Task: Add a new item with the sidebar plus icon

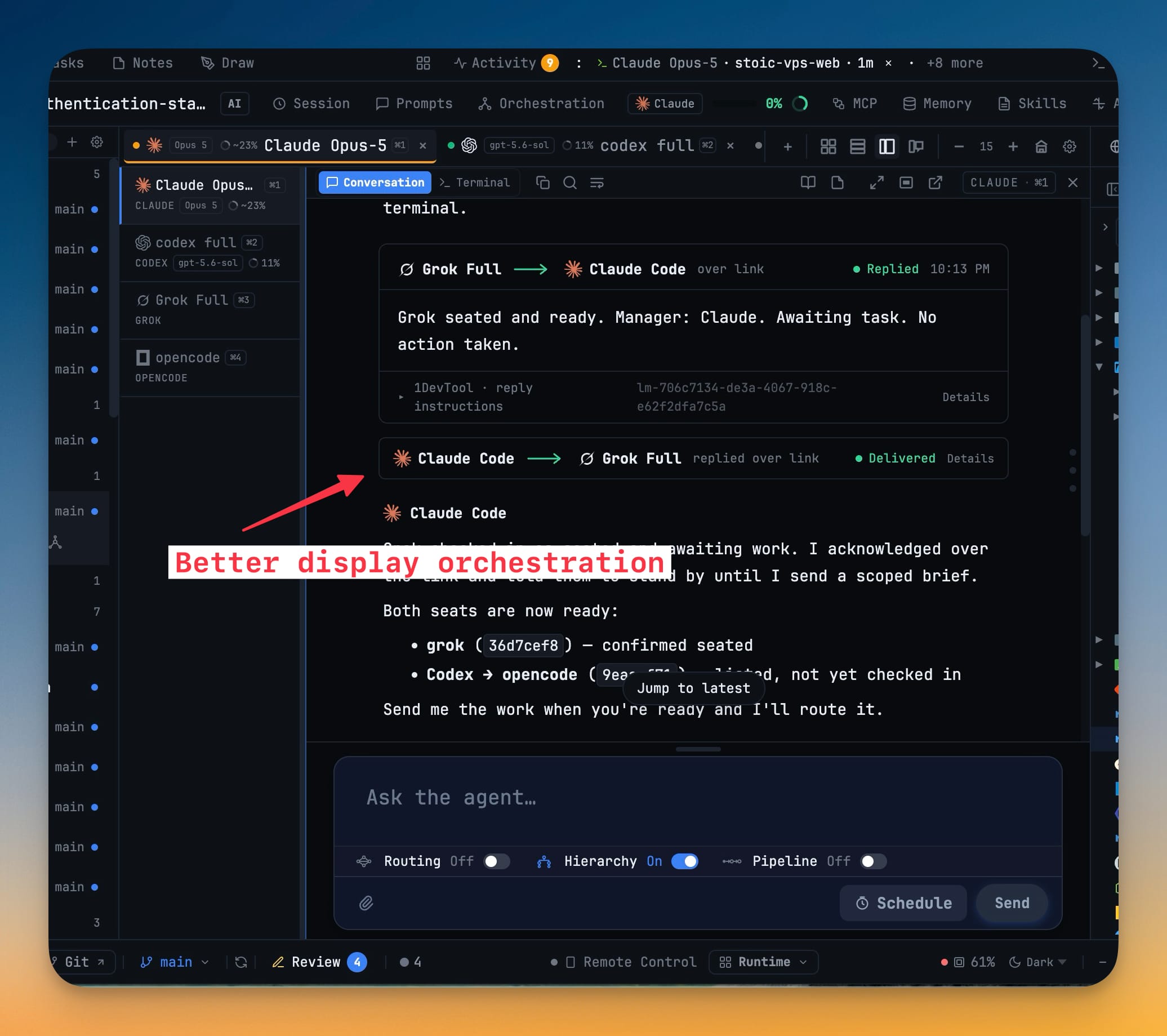Action: click(x=72, y=142)
